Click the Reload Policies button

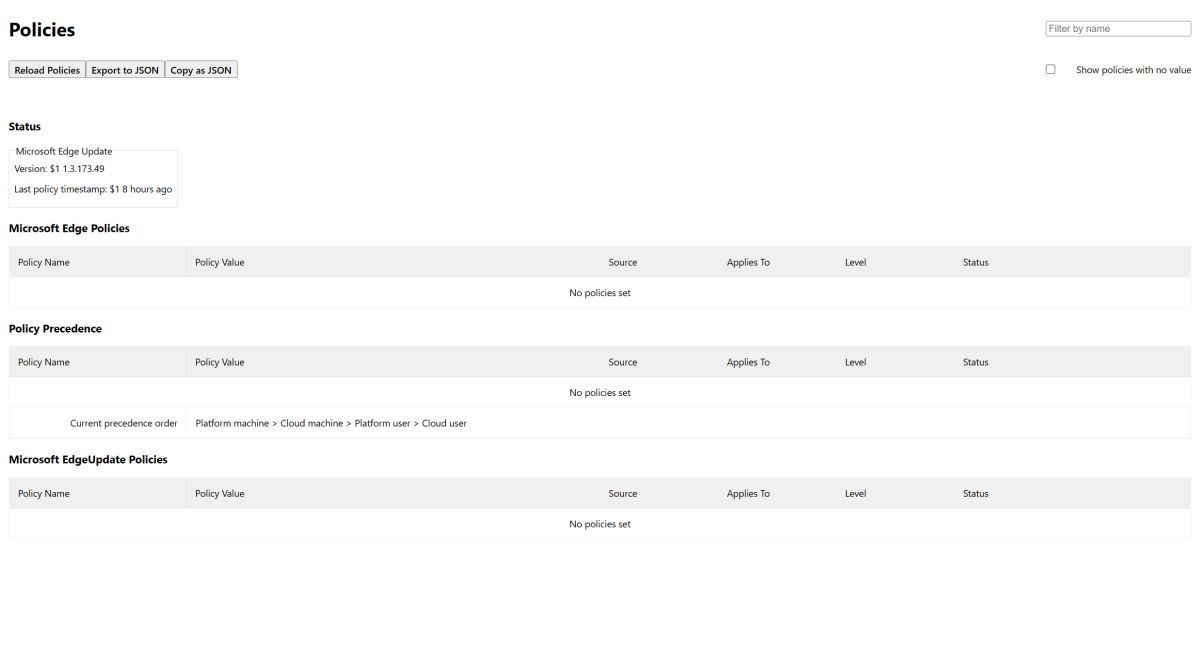(x=47, y=70)
